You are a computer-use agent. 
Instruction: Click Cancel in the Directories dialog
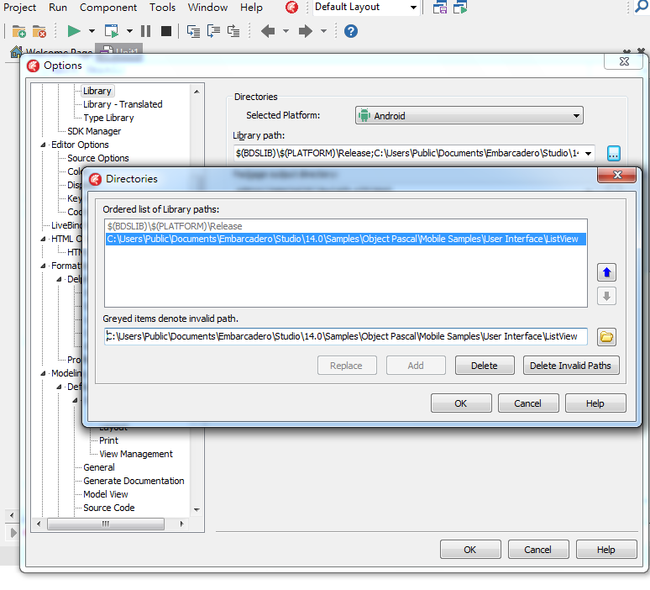[x=528, y=403]
